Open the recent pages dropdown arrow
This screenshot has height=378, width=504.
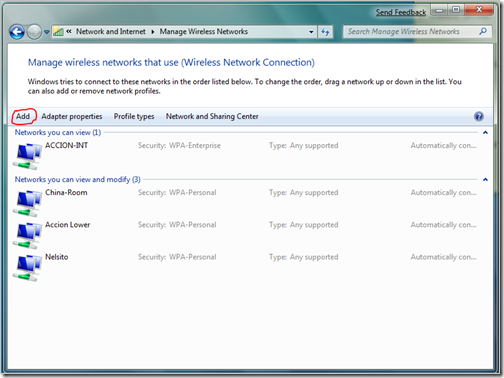click(x=46, y=32)
